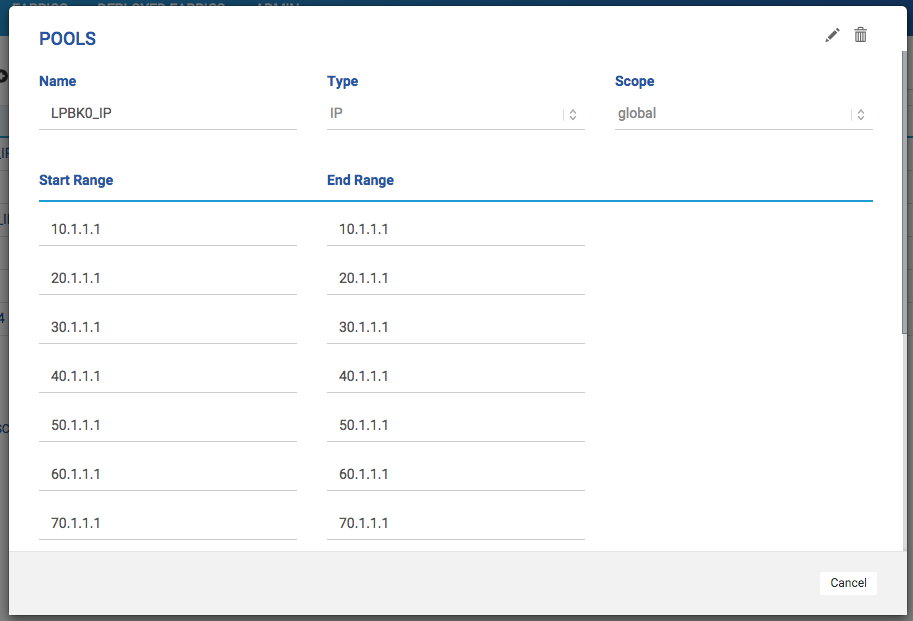913x621 pixels.
Task: Select the End Range field with 10.1.1.1
Action: pyautogui.click(x=455, y=229)
